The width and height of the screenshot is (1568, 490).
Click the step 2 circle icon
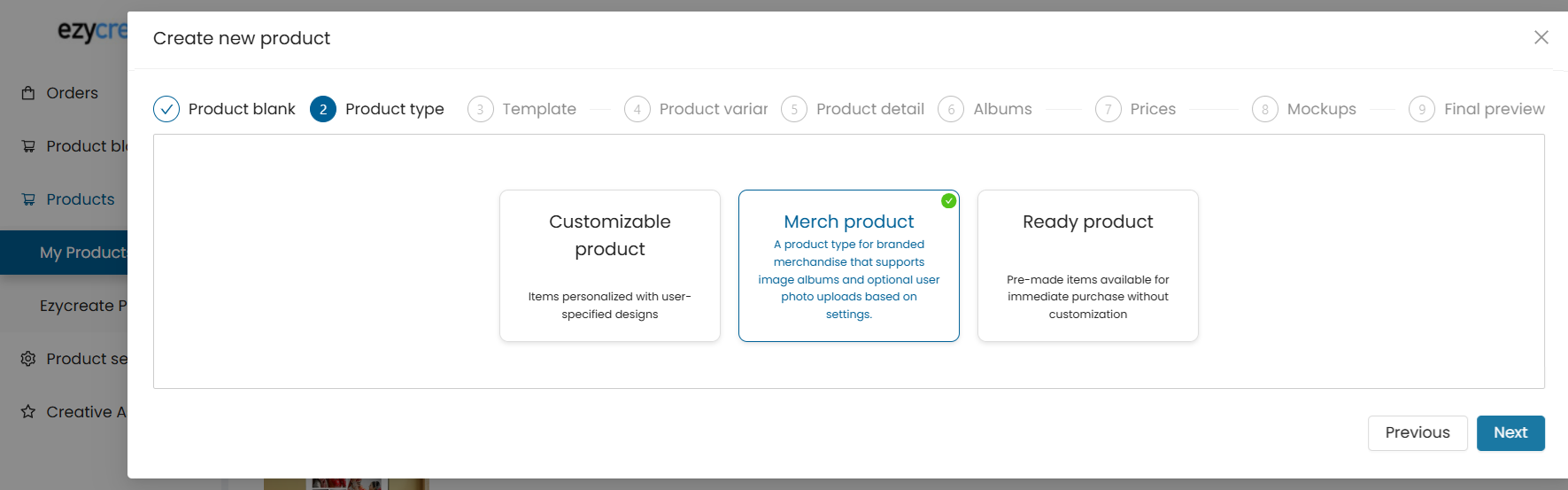click(x=323, y=109)
